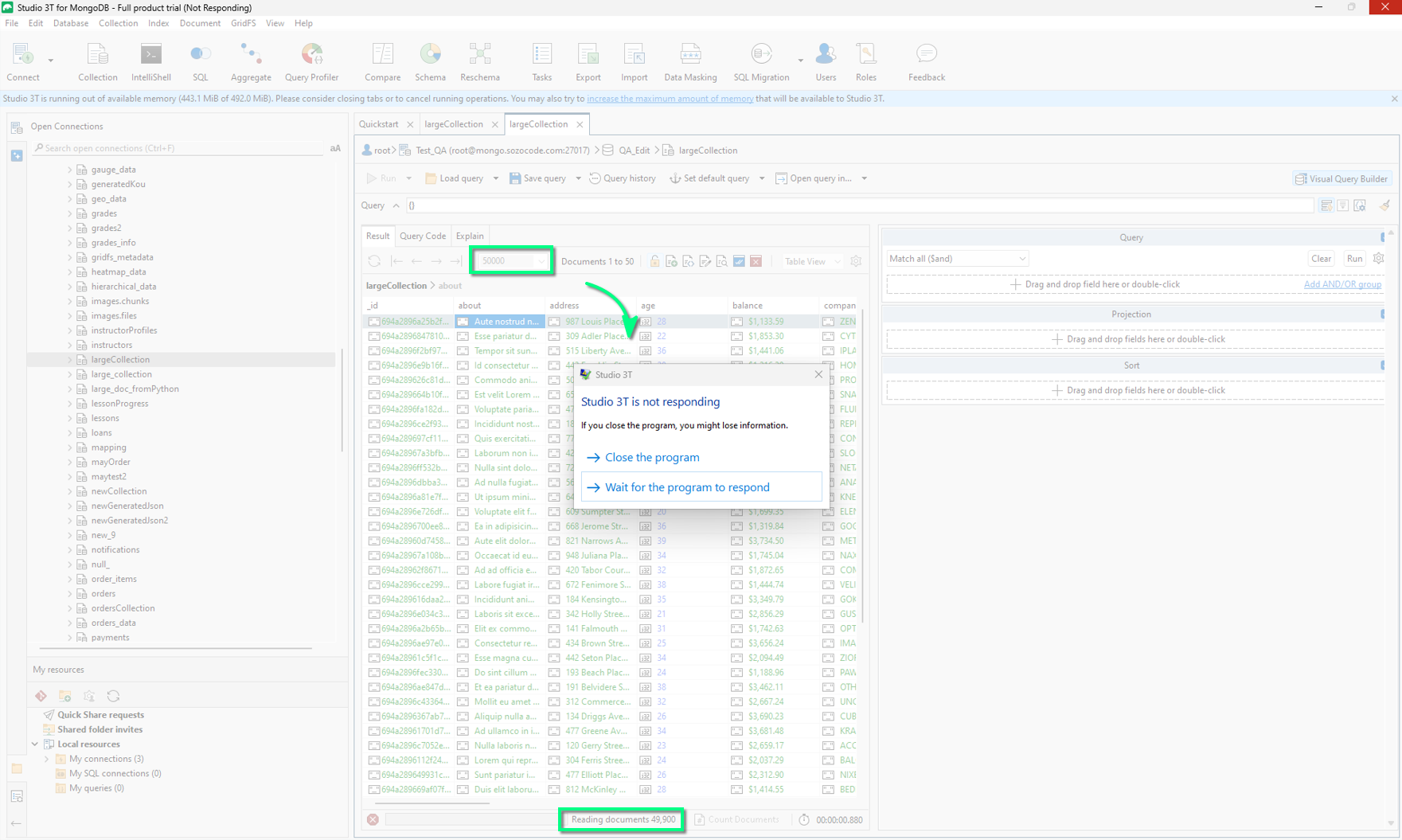Click the refresh results icon
Screen dimensions: 1402x840
[x=374, y=261]
